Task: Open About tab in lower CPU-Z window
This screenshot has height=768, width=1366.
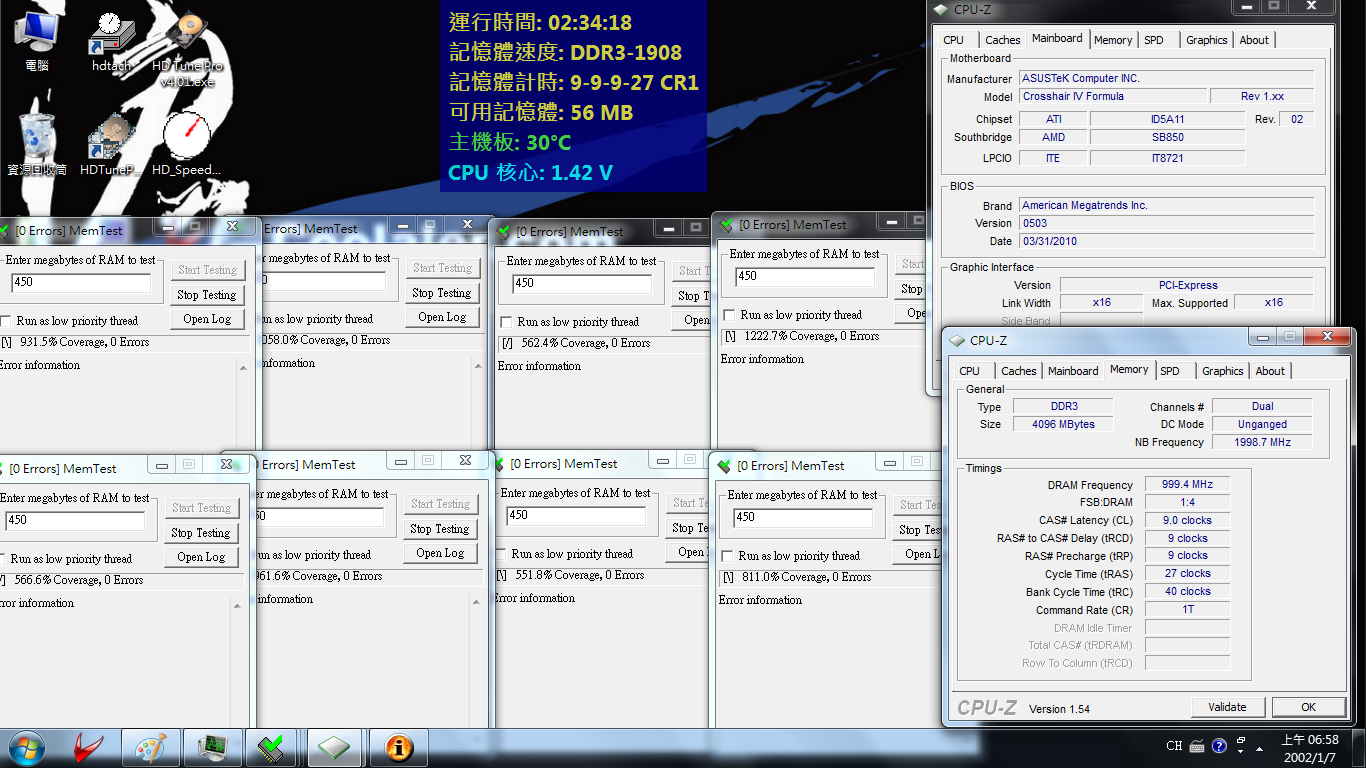Action: (1270, 371)
